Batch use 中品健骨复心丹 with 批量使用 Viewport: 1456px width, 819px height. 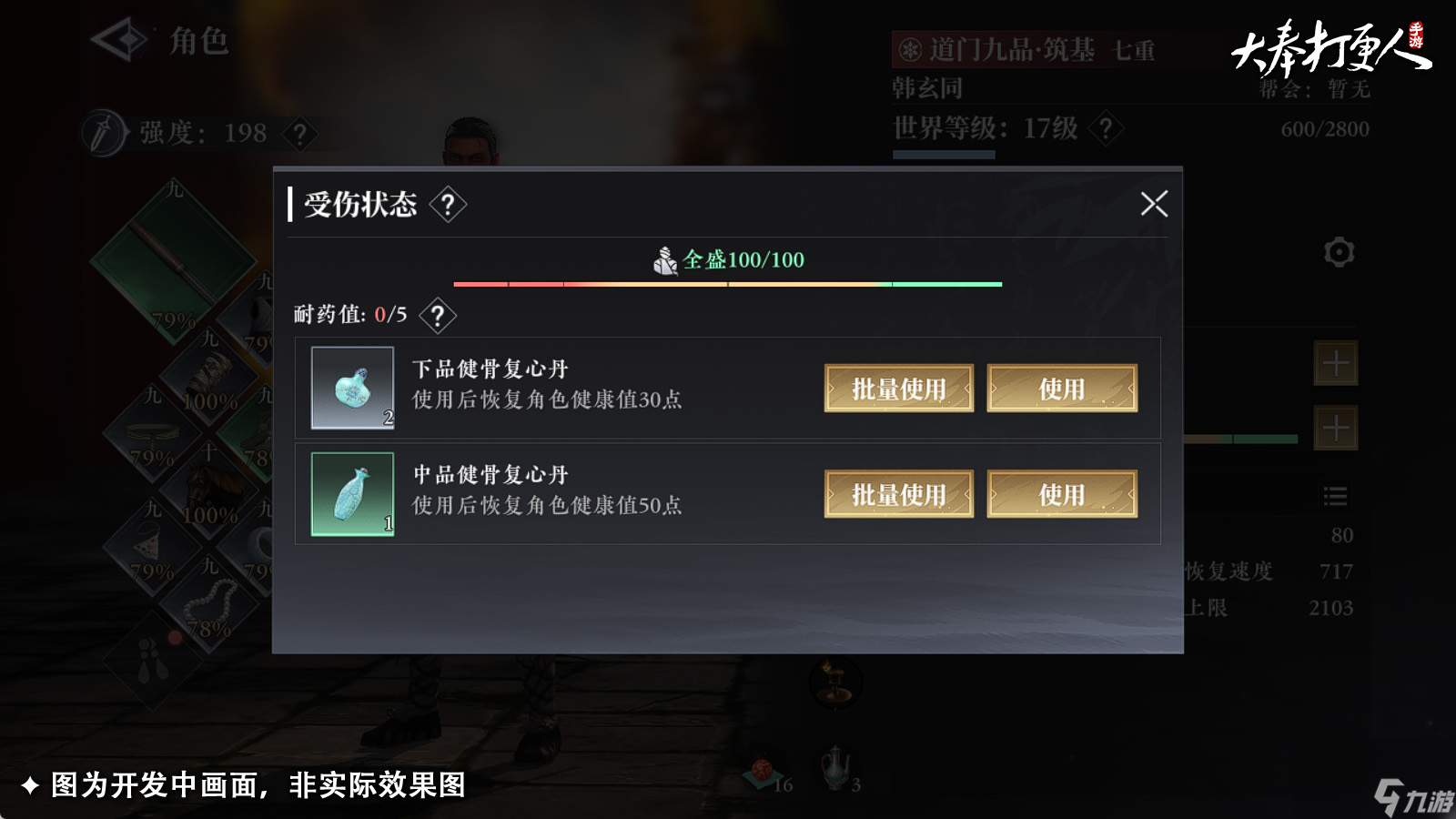pyautogui.click(x=899, y=494)
